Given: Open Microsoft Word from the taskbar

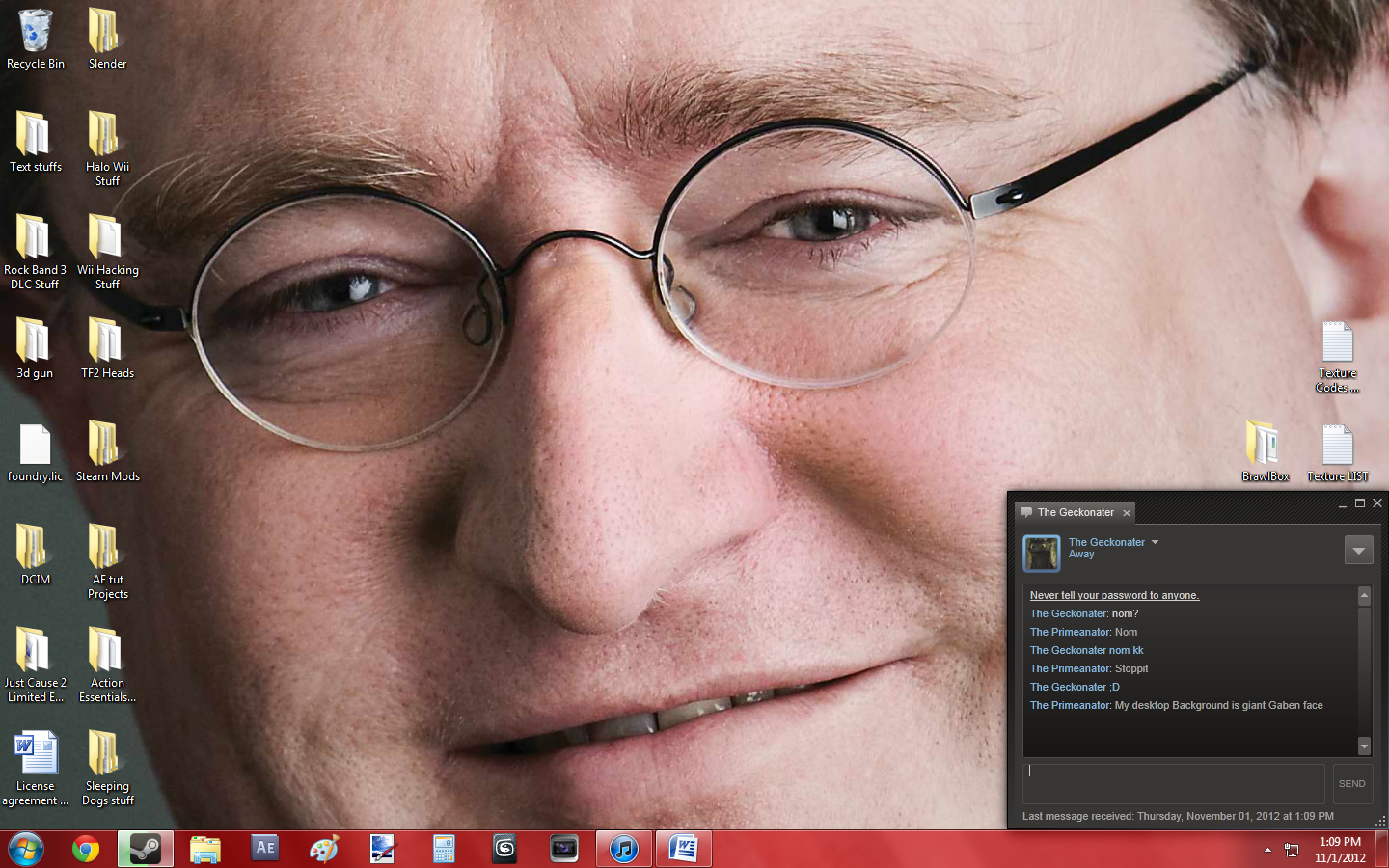Looking at the screenshot, I should [683, 849].
